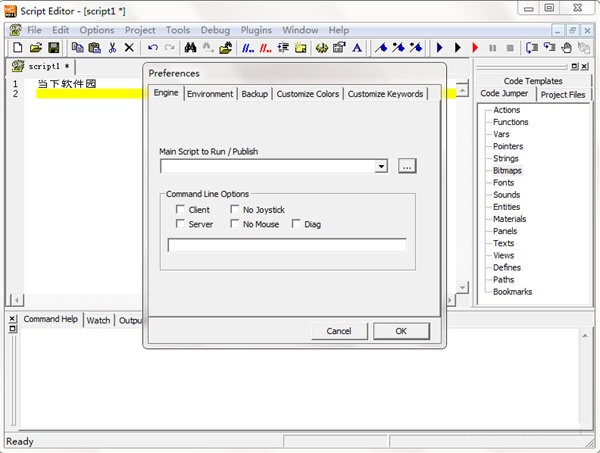
Task: Undo last edit with the blue arrow icon
Action: pyautogui.click(x=153, y=48)
